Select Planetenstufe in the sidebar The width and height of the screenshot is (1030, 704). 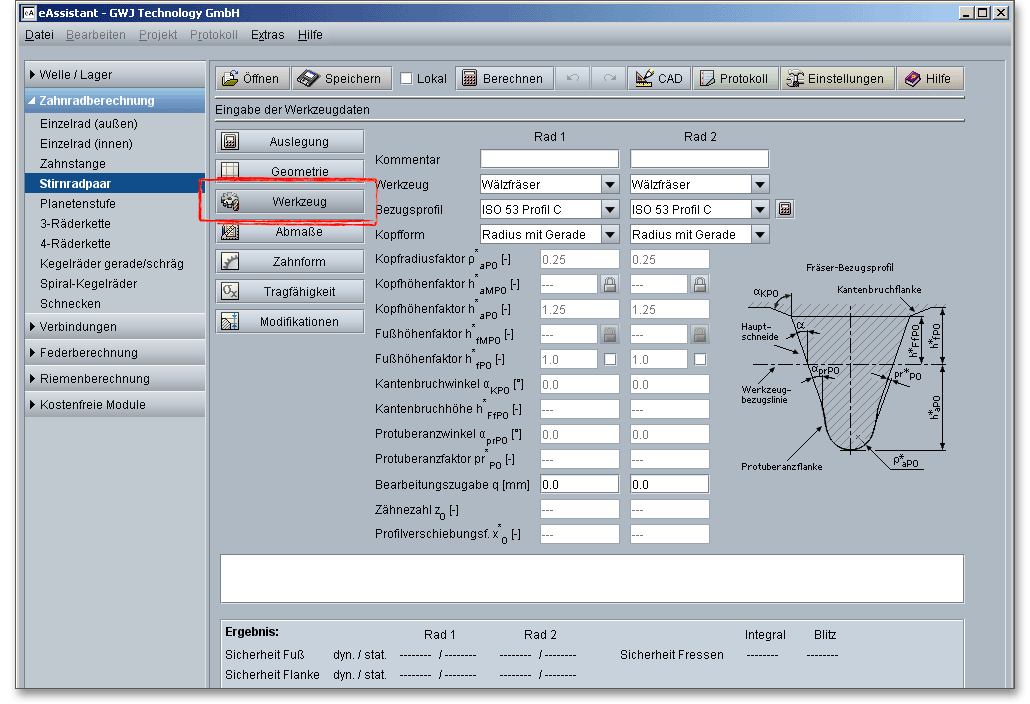point(77,203)
